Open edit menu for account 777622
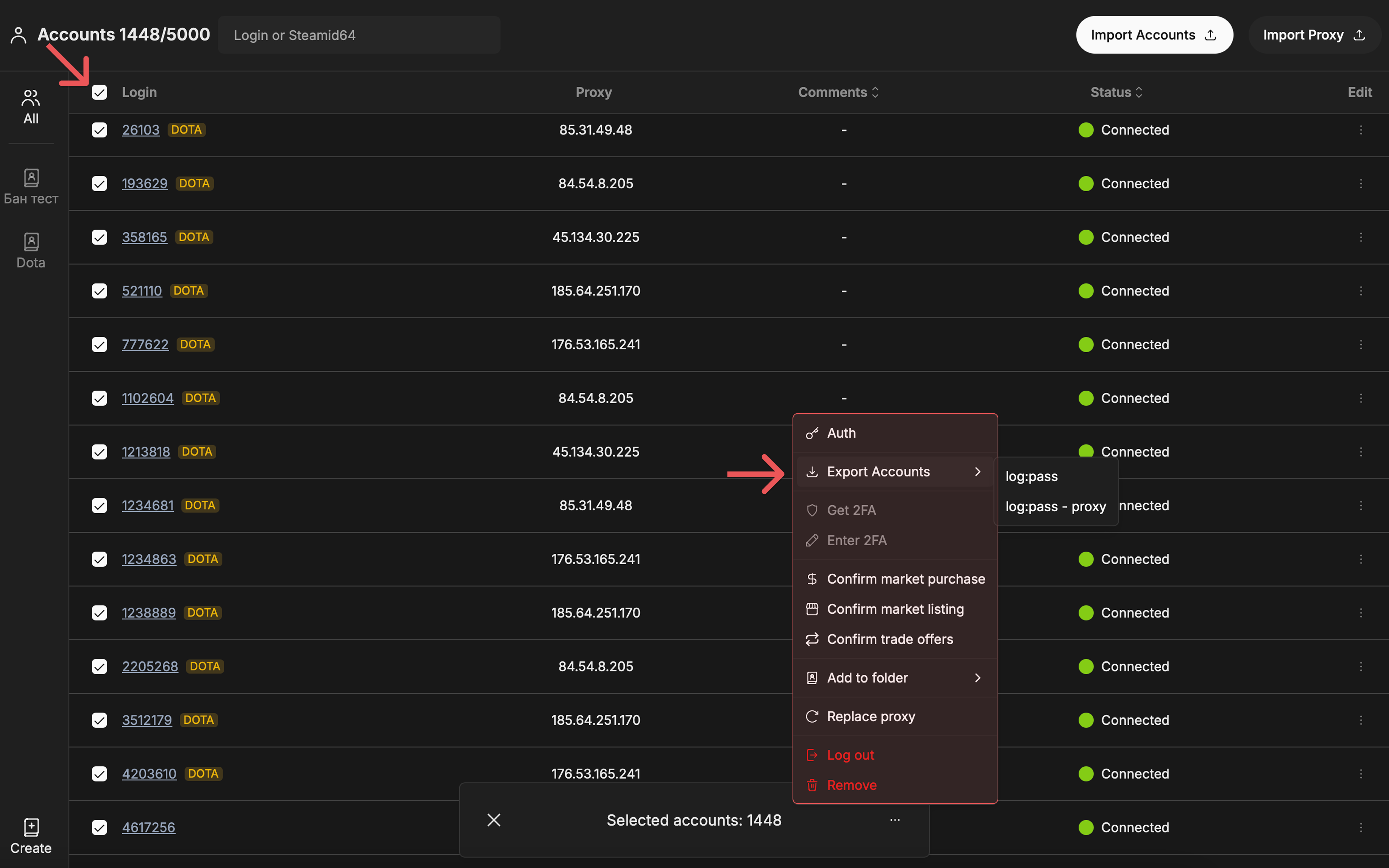Screen dimensions: 1389x868 tap(1361, 344)
